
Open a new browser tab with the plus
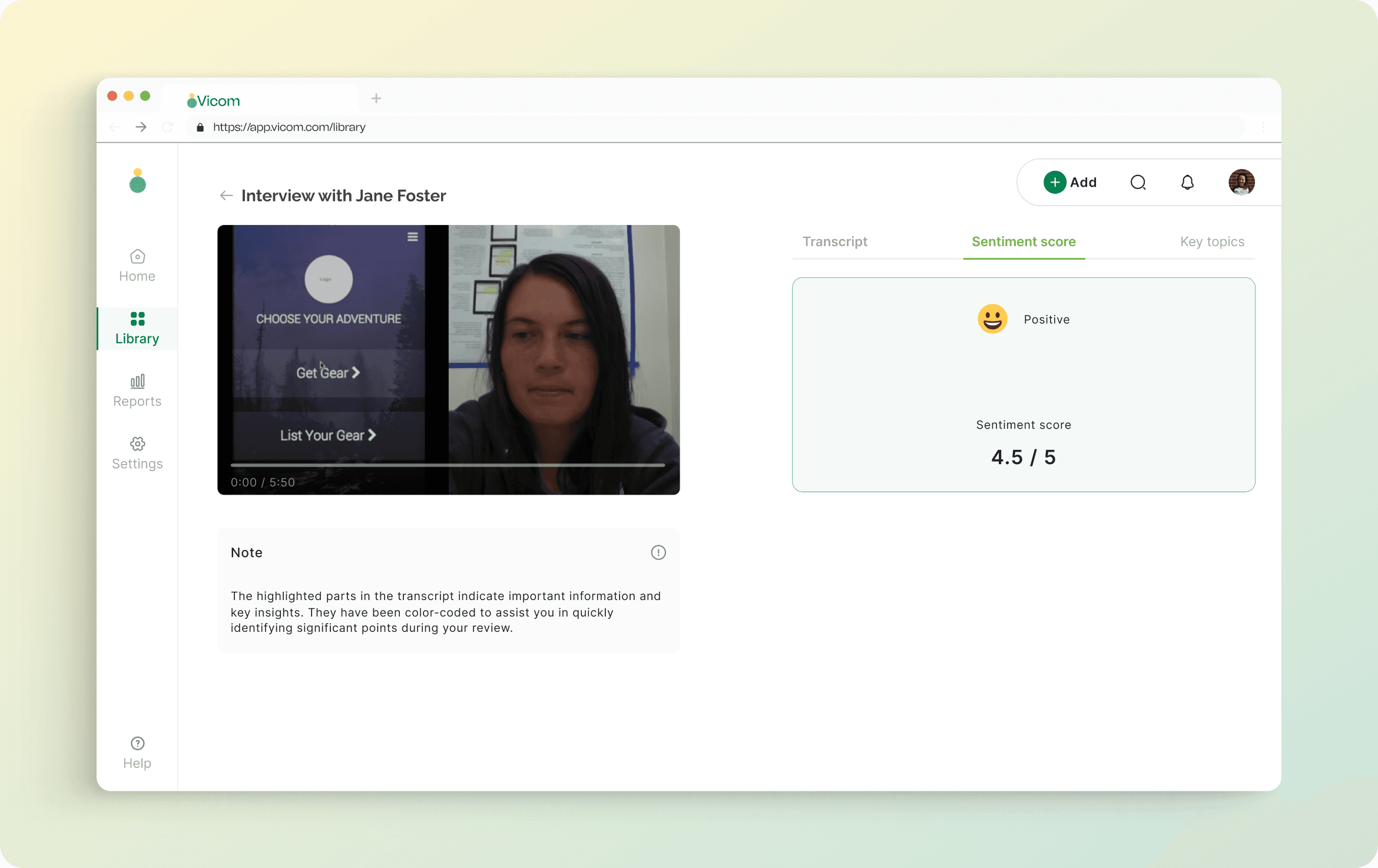376,98
